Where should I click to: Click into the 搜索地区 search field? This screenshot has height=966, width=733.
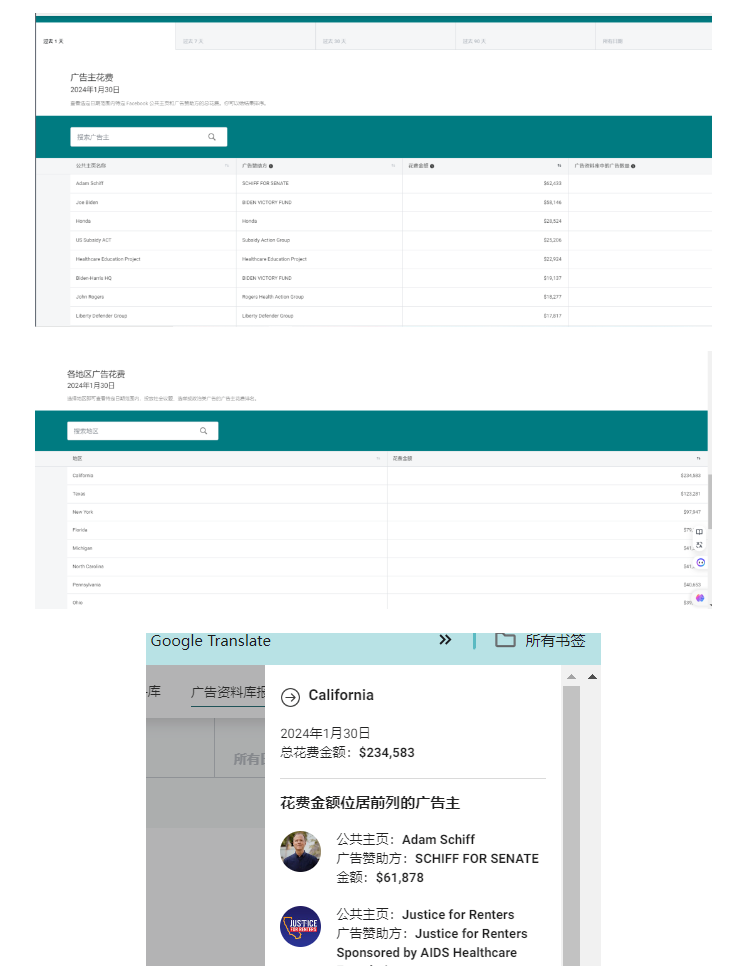pos(142,431)
